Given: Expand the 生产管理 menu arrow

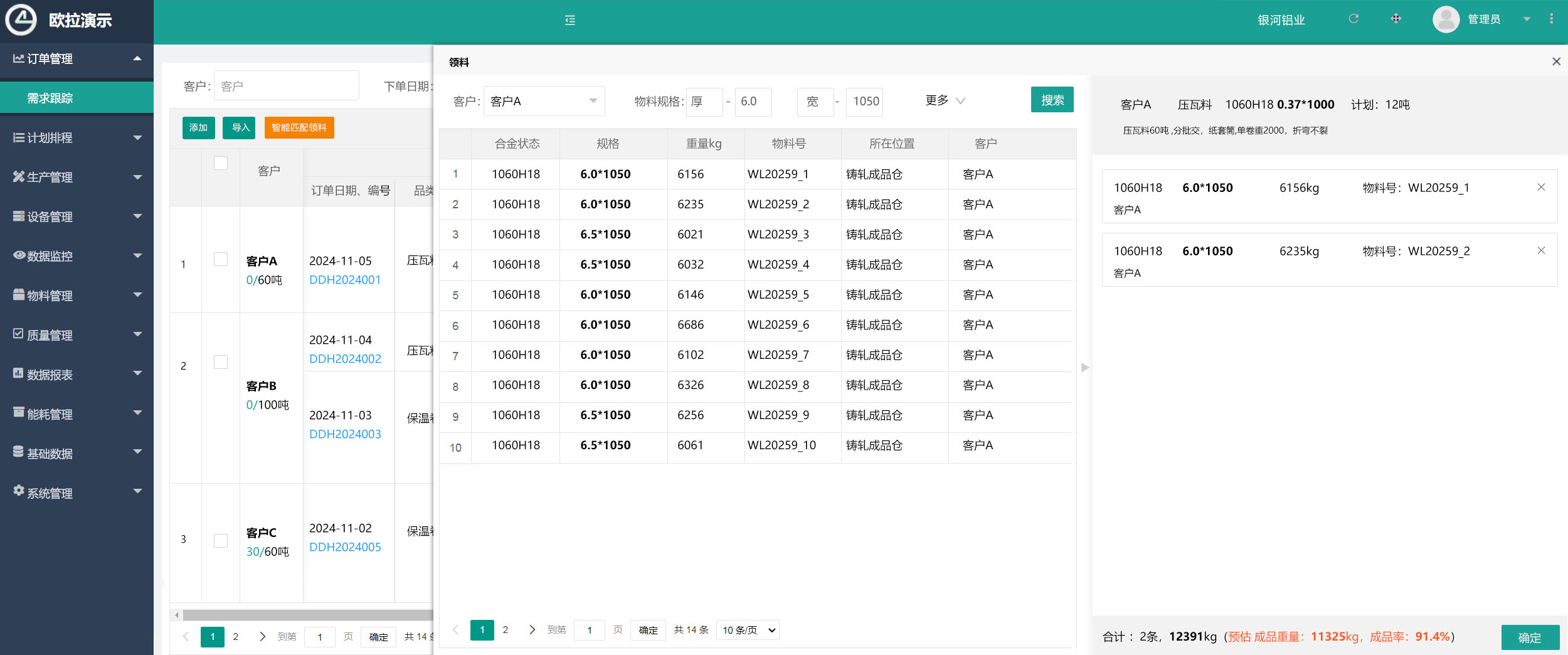Looking at the screenshot, I should point(137,177).
